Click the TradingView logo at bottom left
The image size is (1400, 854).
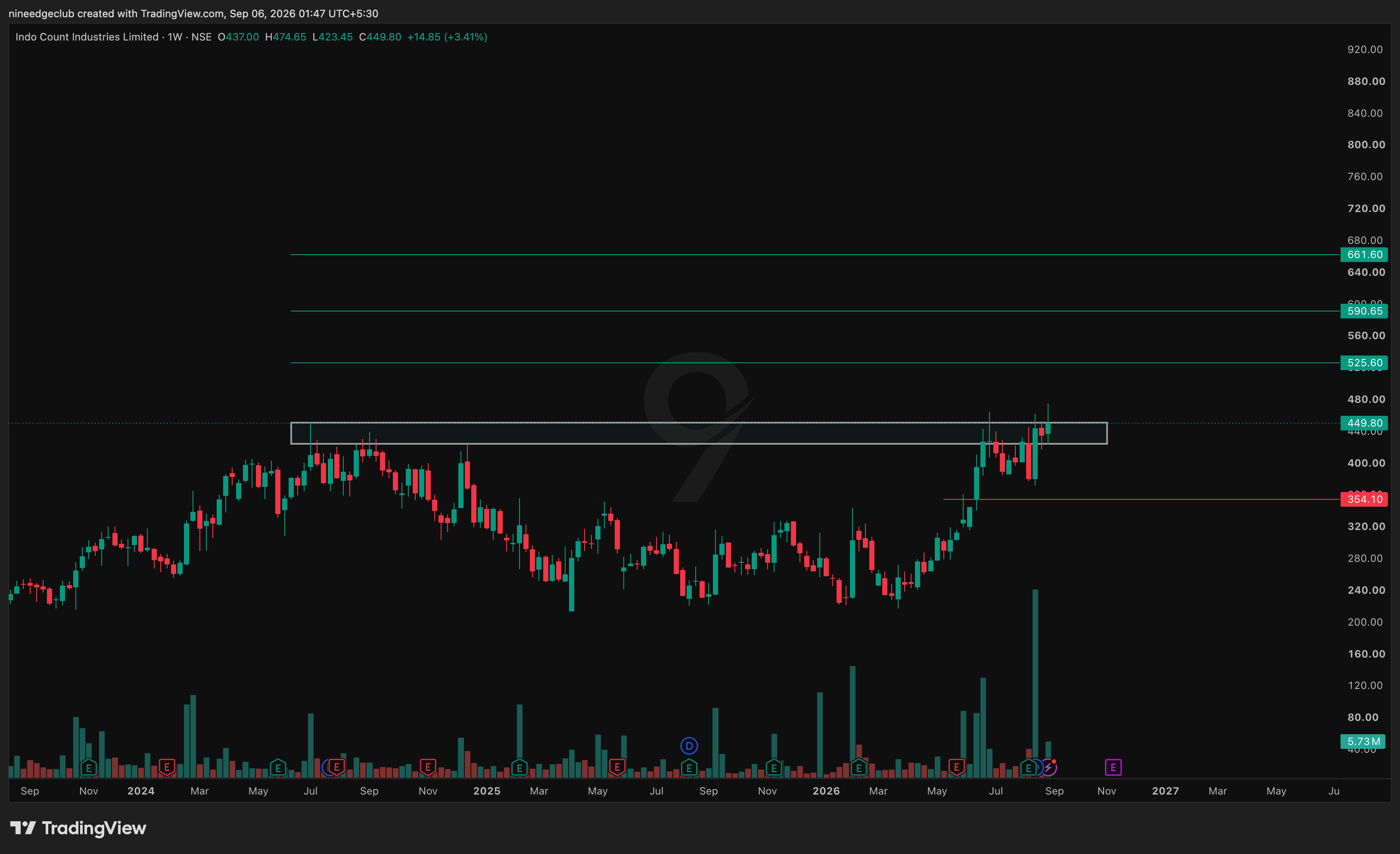pos(78,828)
